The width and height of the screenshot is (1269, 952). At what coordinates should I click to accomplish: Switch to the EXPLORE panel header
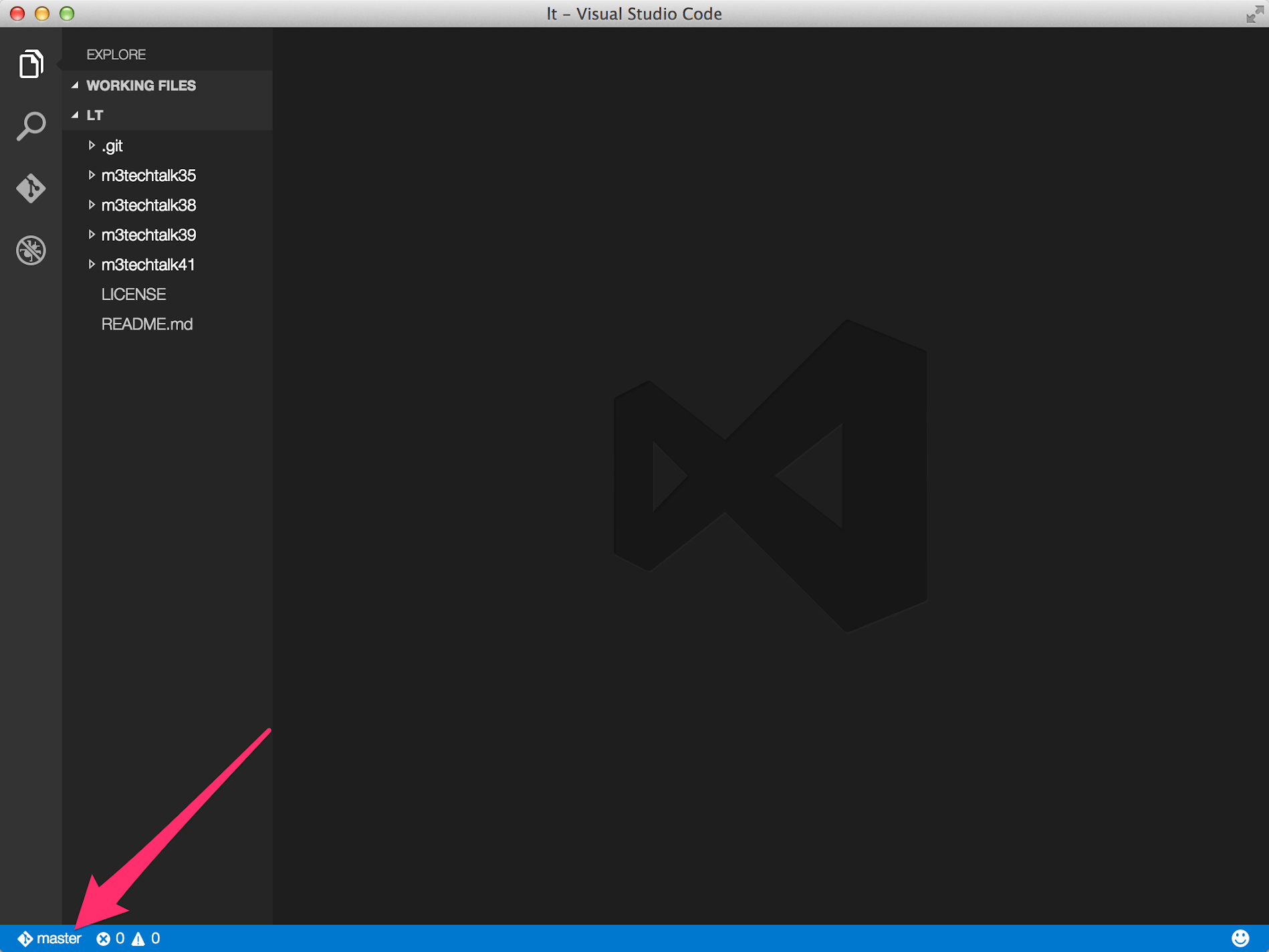[116, 54]
